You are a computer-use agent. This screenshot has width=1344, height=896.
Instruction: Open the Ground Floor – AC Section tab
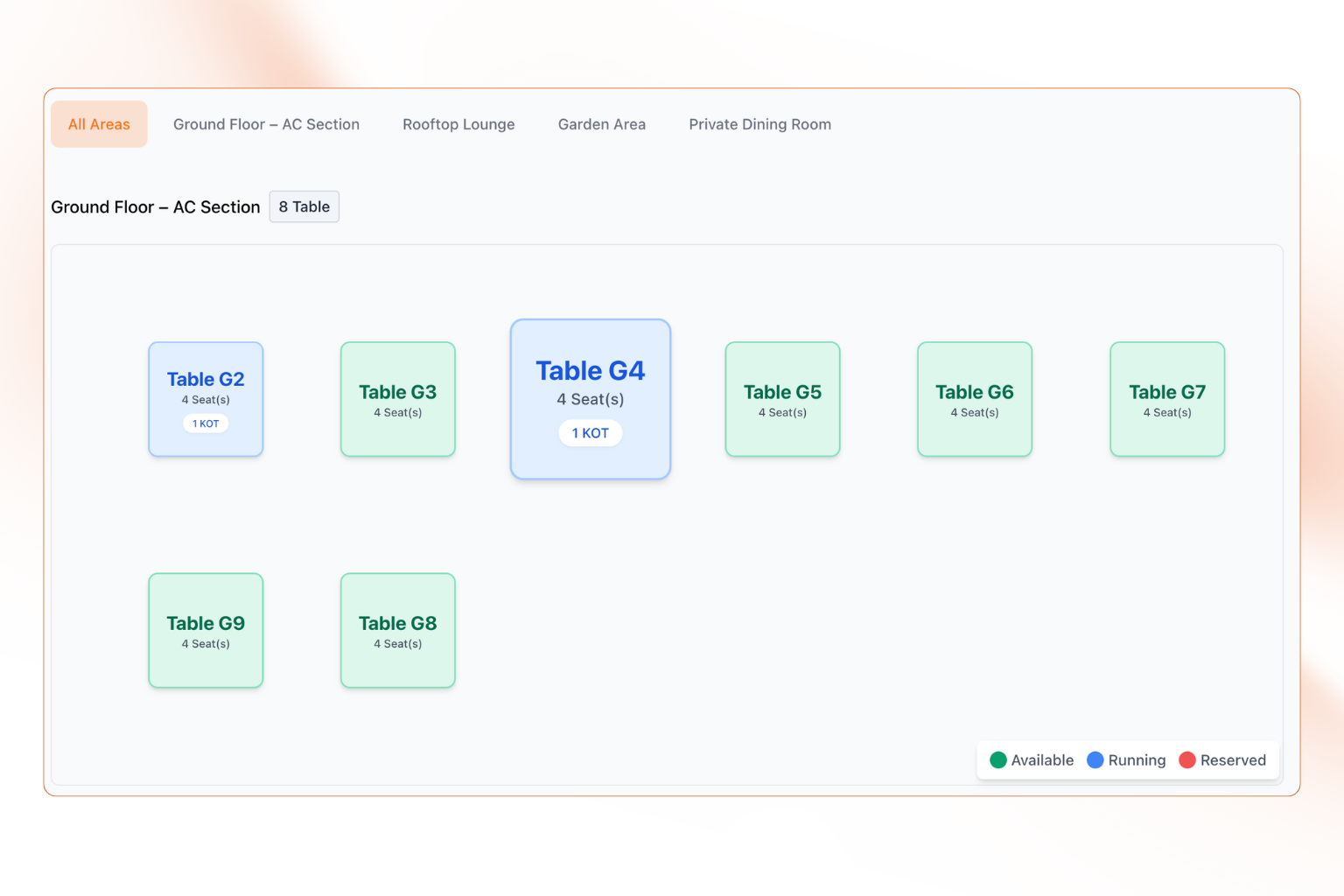tap(266, 123)
